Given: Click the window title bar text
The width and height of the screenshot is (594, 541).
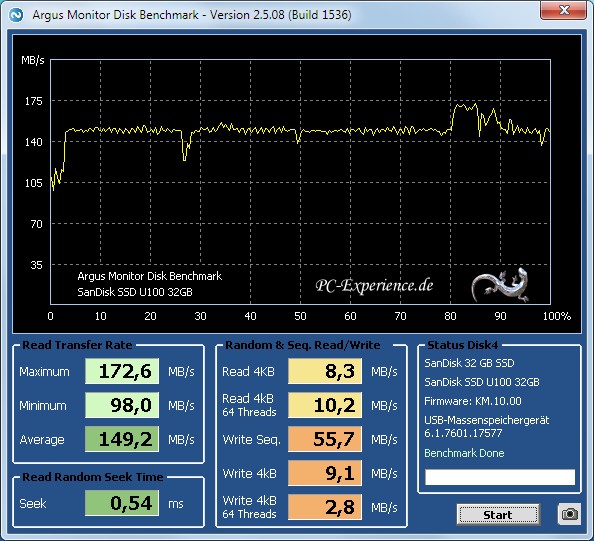Looking at the screenshot, I should [x=192, y=15].
